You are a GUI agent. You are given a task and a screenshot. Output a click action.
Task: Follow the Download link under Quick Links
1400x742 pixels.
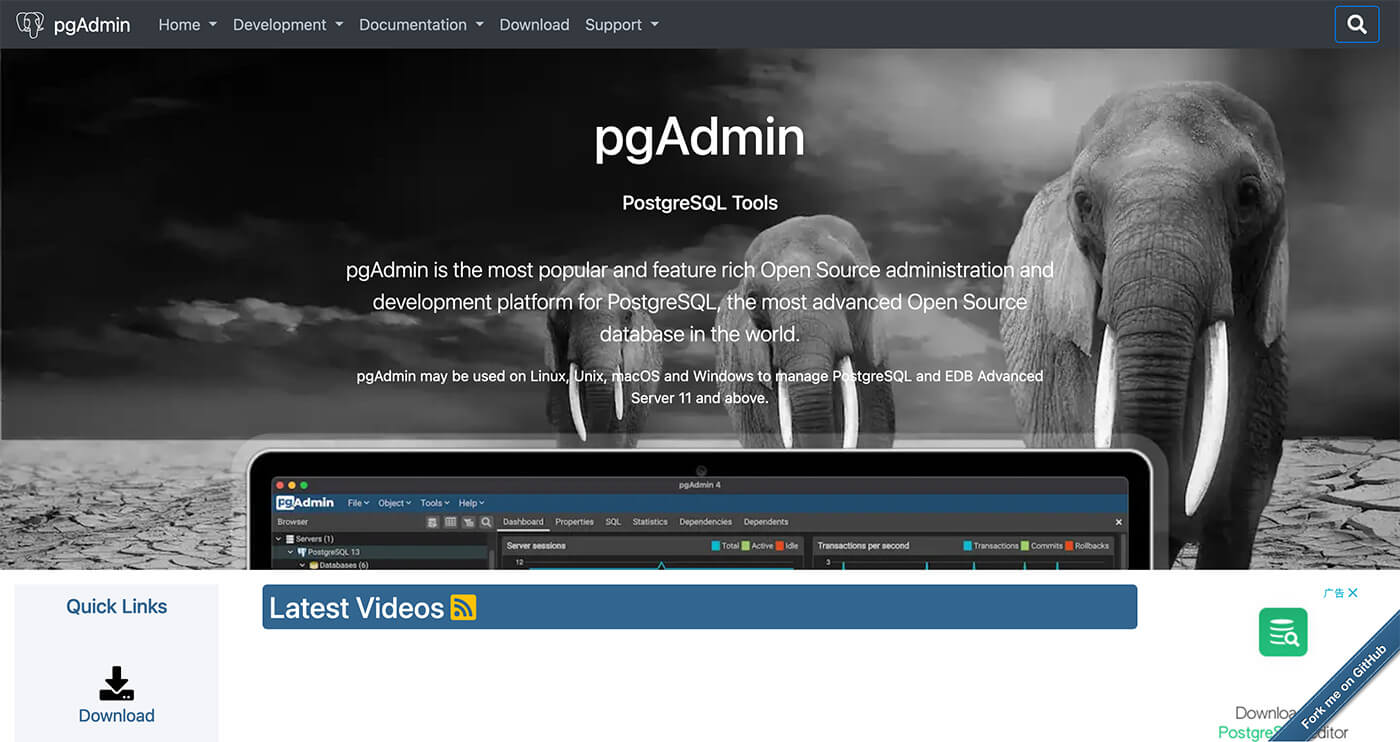tap(117, 716)
